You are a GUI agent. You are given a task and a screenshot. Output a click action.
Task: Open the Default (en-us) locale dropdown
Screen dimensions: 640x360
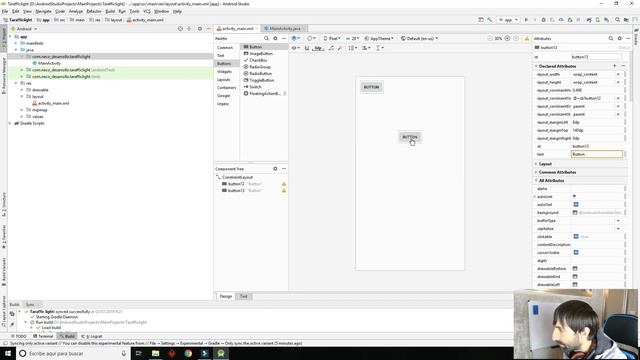[419, 38]
